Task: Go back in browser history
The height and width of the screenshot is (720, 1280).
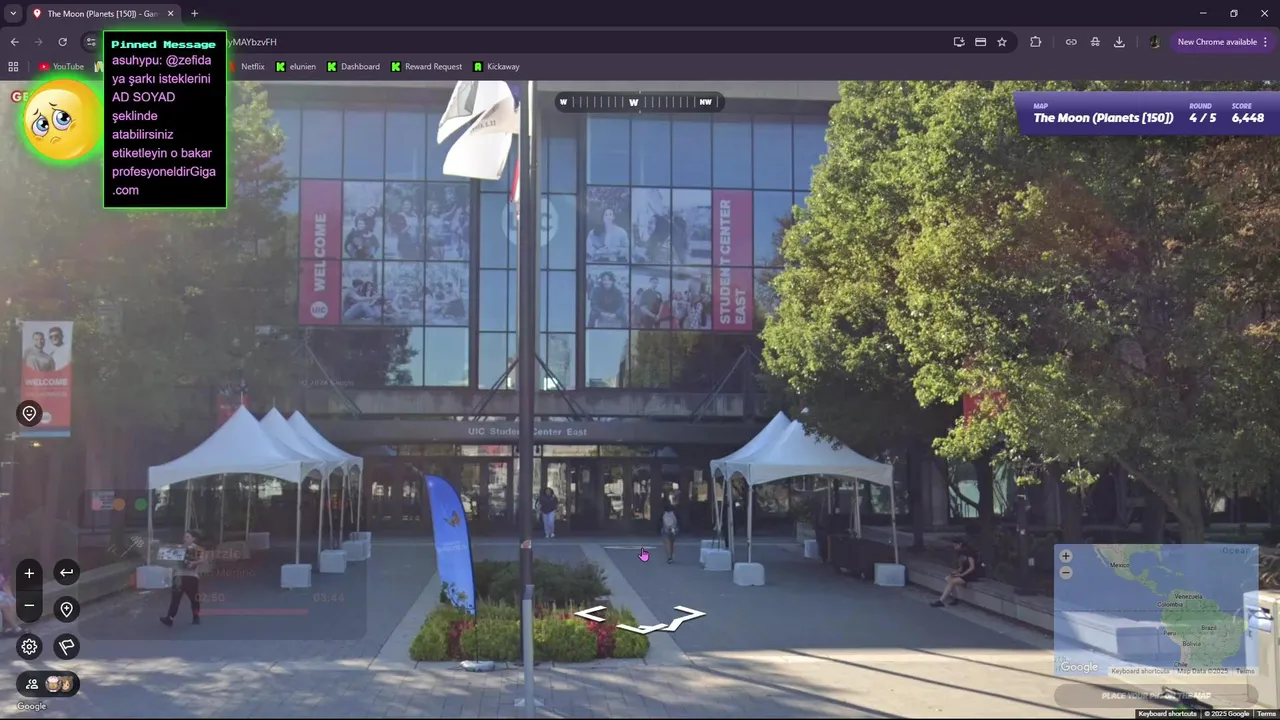Action: click(14, 42)
